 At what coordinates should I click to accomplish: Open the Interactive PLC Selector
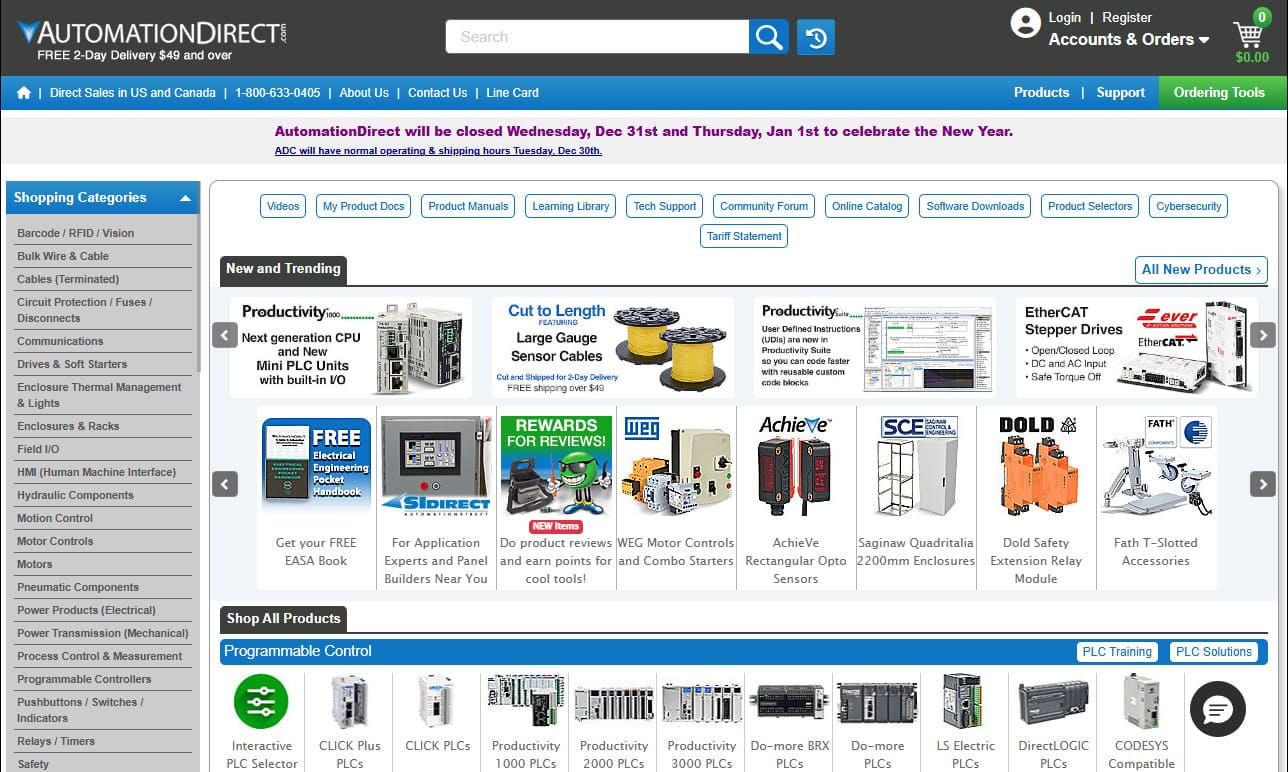[x=261, y=701]
